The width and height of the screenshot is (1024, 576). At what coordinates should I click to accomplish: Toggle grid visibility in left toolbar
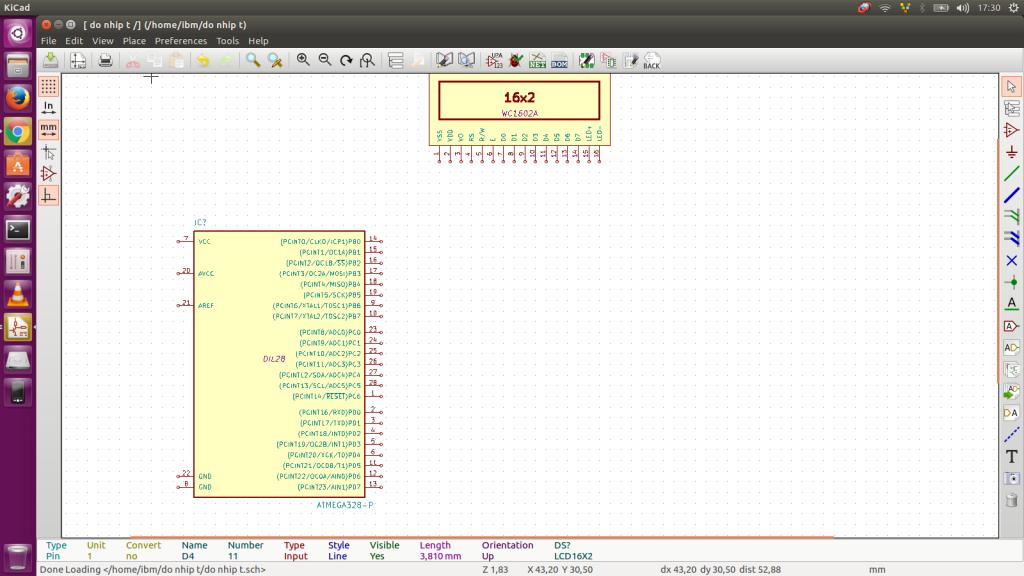[x=48, y=86]
